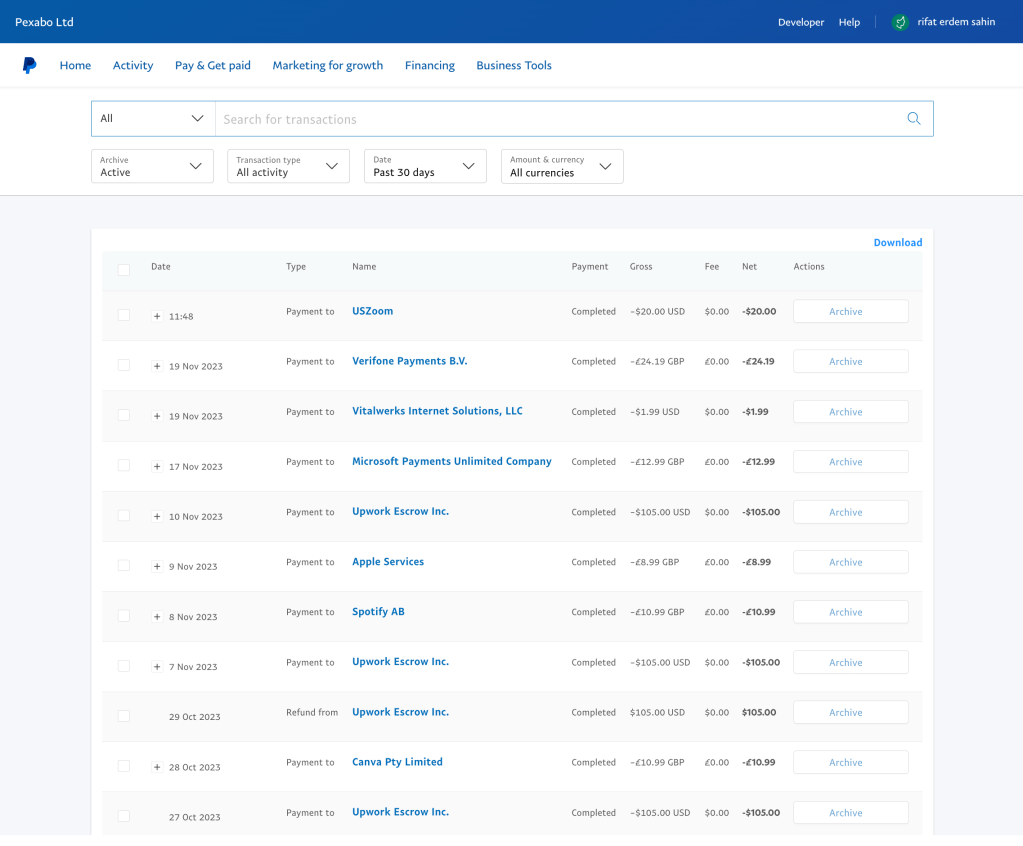Click the Download link
The image size is (1023, 846).
click(x=898, y=243)
